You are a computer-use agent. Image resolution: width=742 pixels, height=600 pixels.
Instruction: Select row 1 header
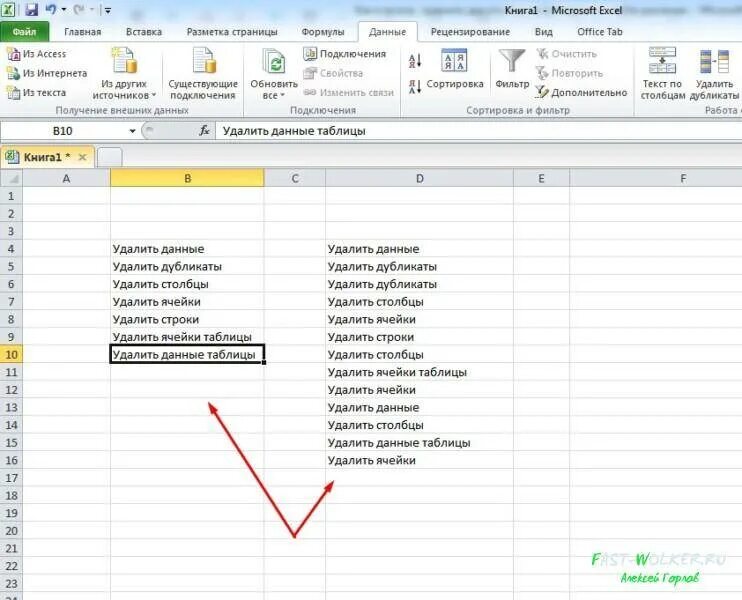coord(11,196)
